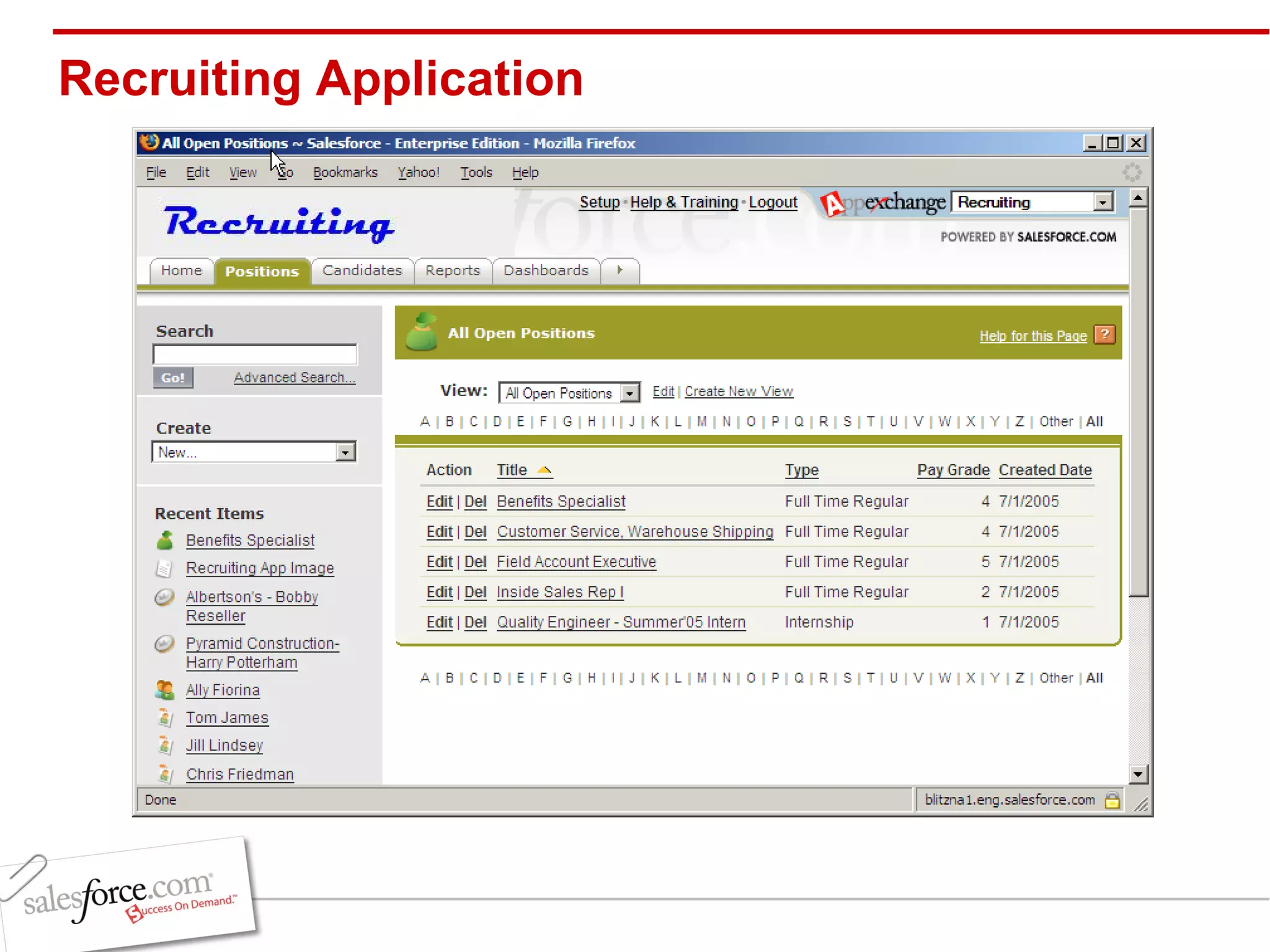
Task: Click the Ally Fiorina contact icon
Action: tap(165, 690)
